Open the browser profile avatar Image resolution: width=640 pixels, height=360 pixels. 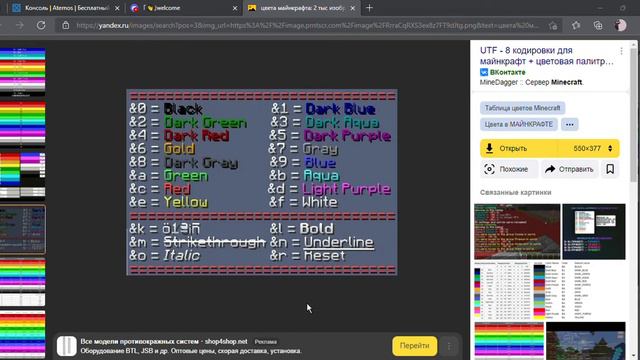620,25
